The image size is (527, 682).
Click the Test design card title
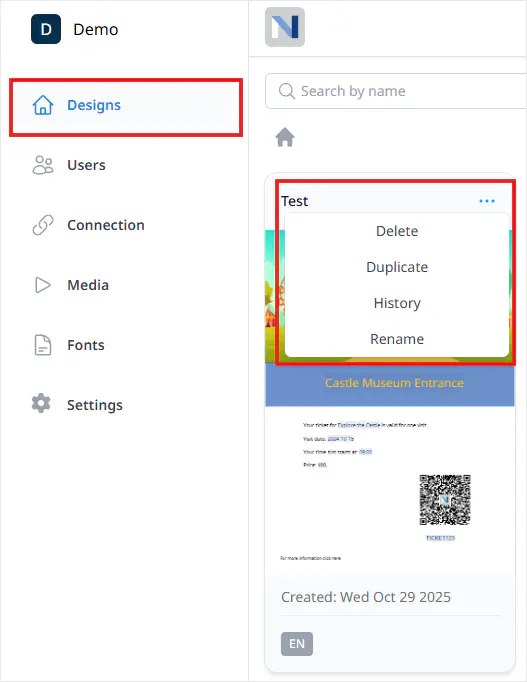pos(294,201)
